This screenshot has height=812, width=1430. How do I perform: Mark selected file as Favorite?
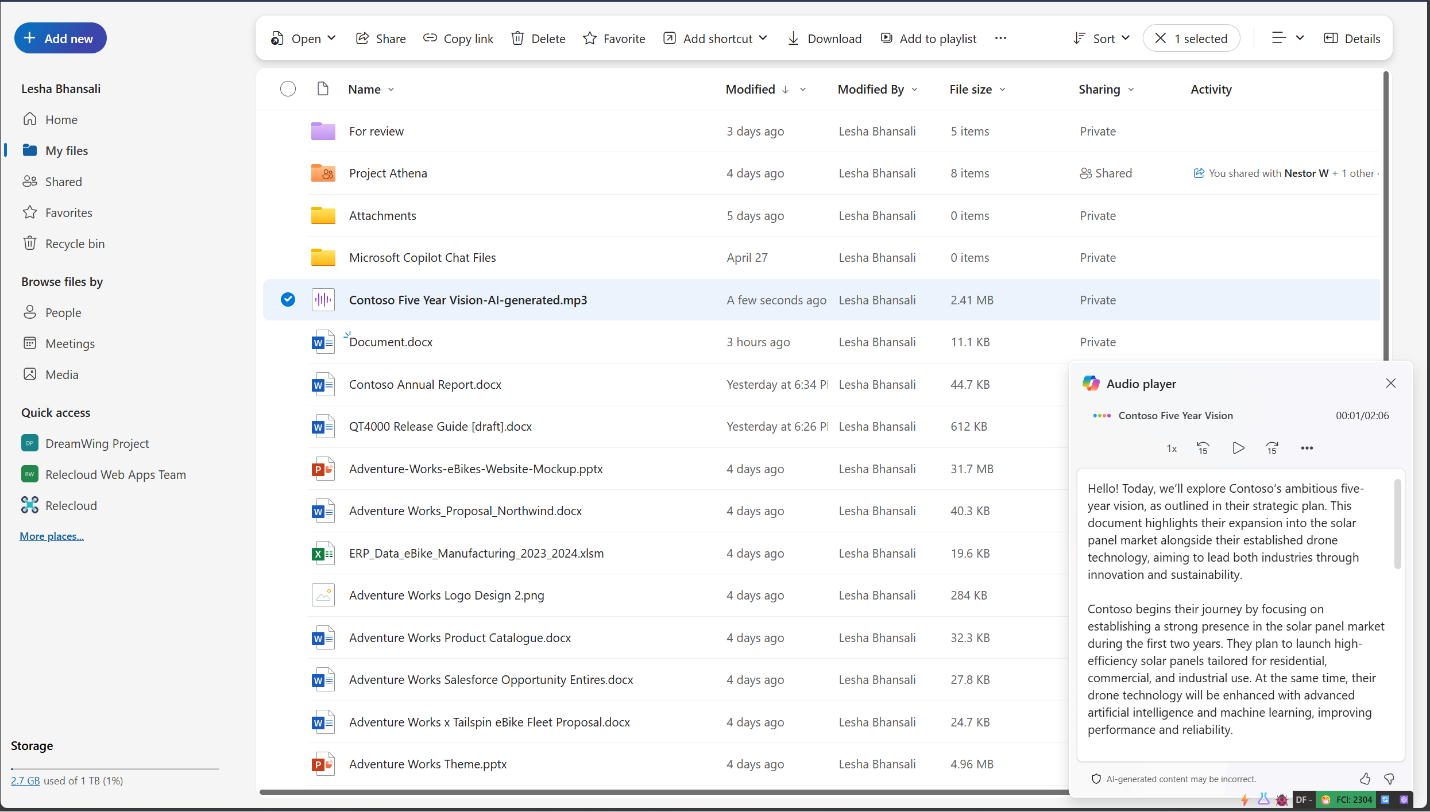coord(614,38)
